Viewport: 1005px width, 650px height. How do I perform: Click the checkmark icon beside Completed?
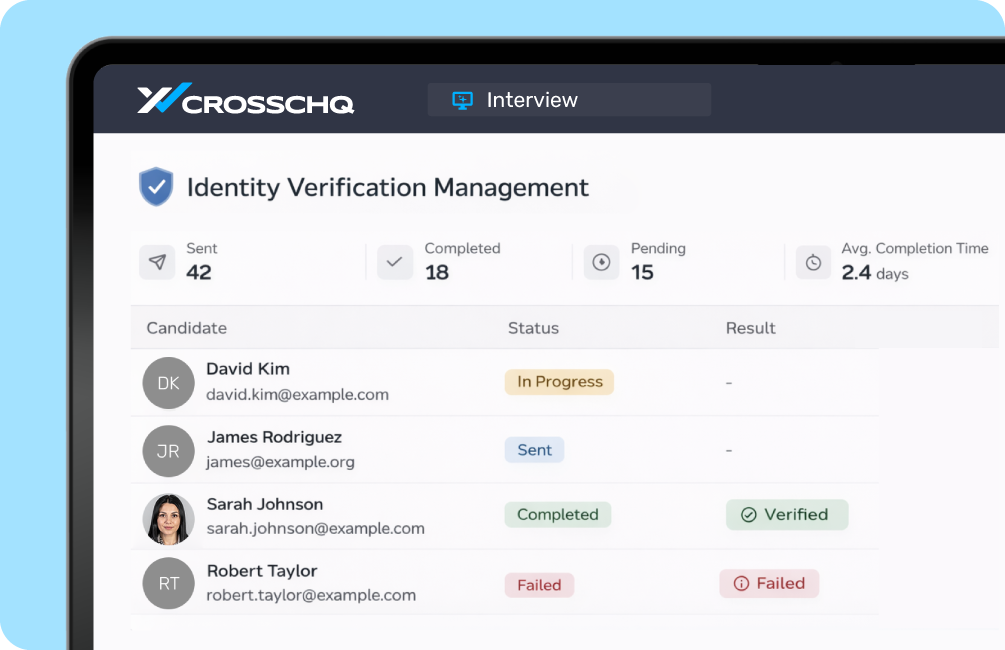394,262
